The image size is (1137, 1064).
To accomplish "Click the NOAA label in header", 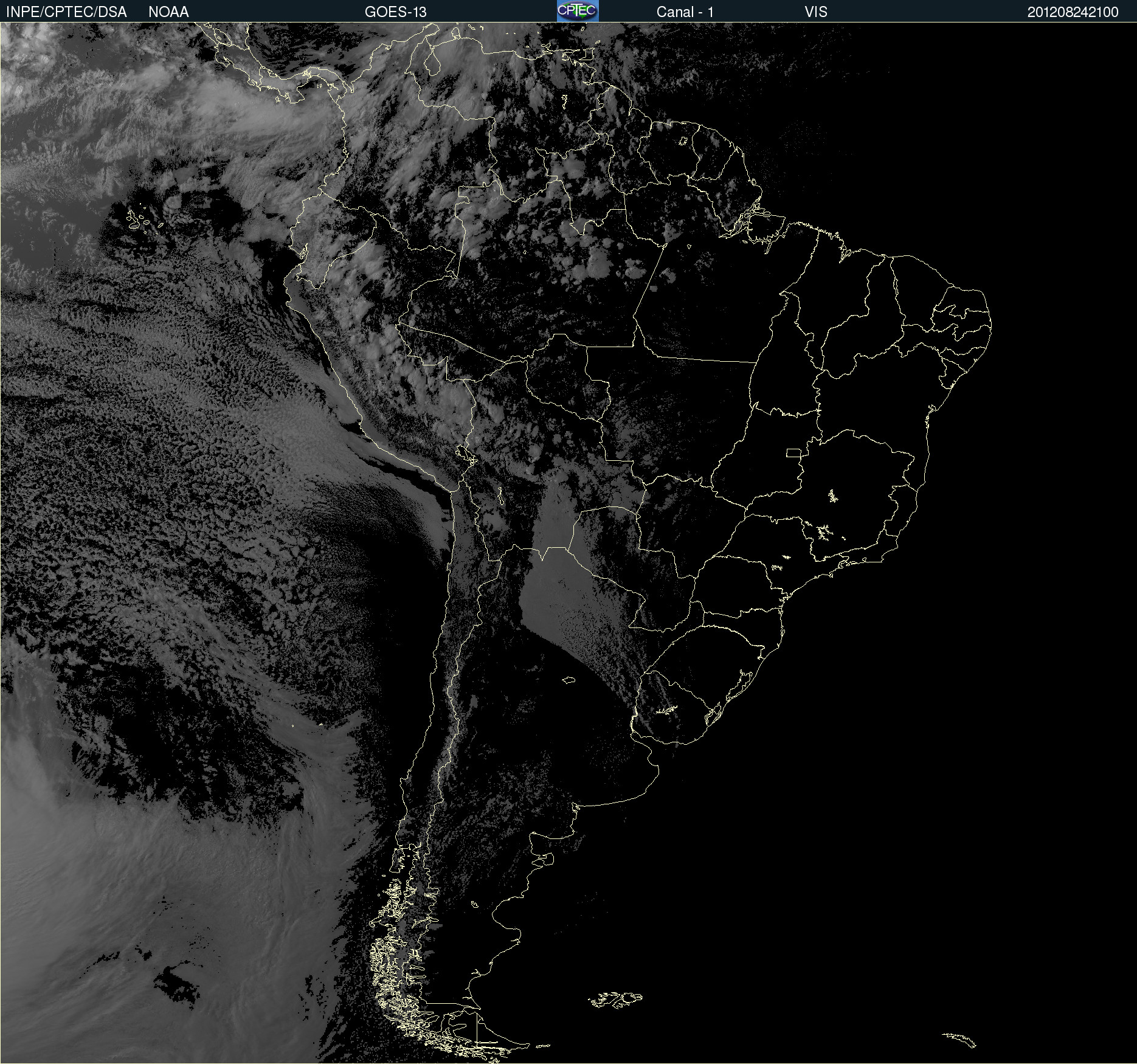I will coord(168,12).
